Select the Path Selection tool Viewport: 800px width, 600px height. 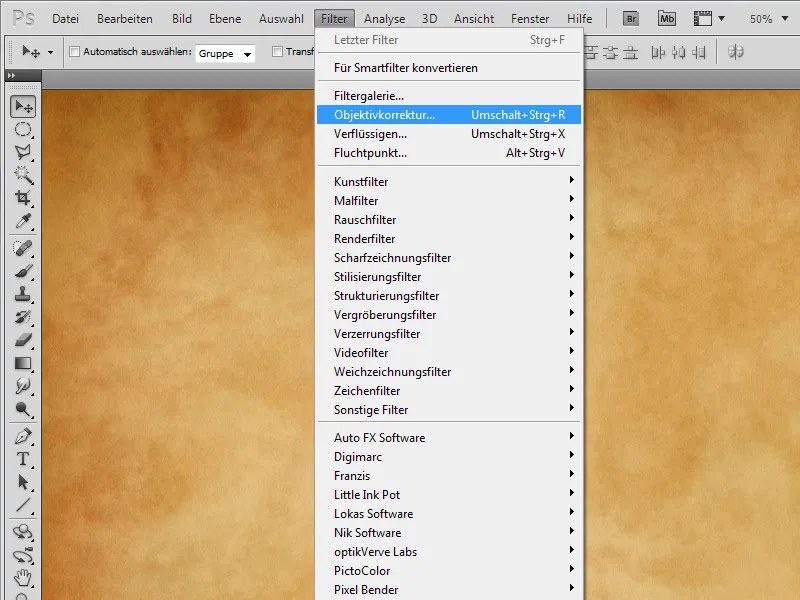coord(23,482)
